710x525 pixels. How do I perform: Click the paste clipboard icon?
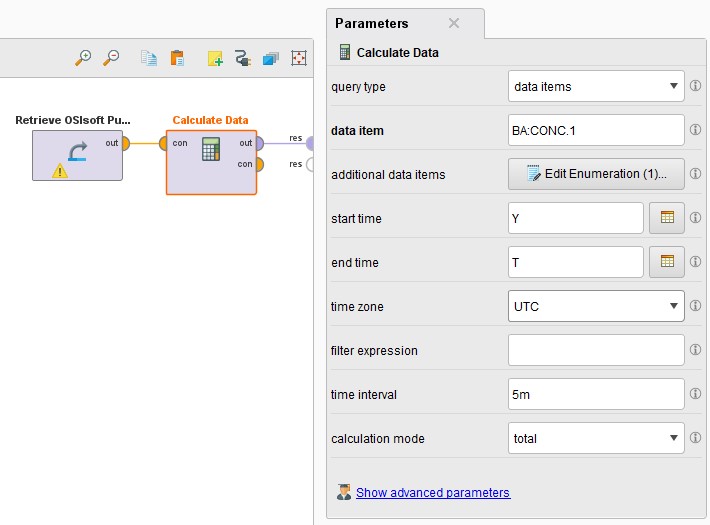pos(177,58)
